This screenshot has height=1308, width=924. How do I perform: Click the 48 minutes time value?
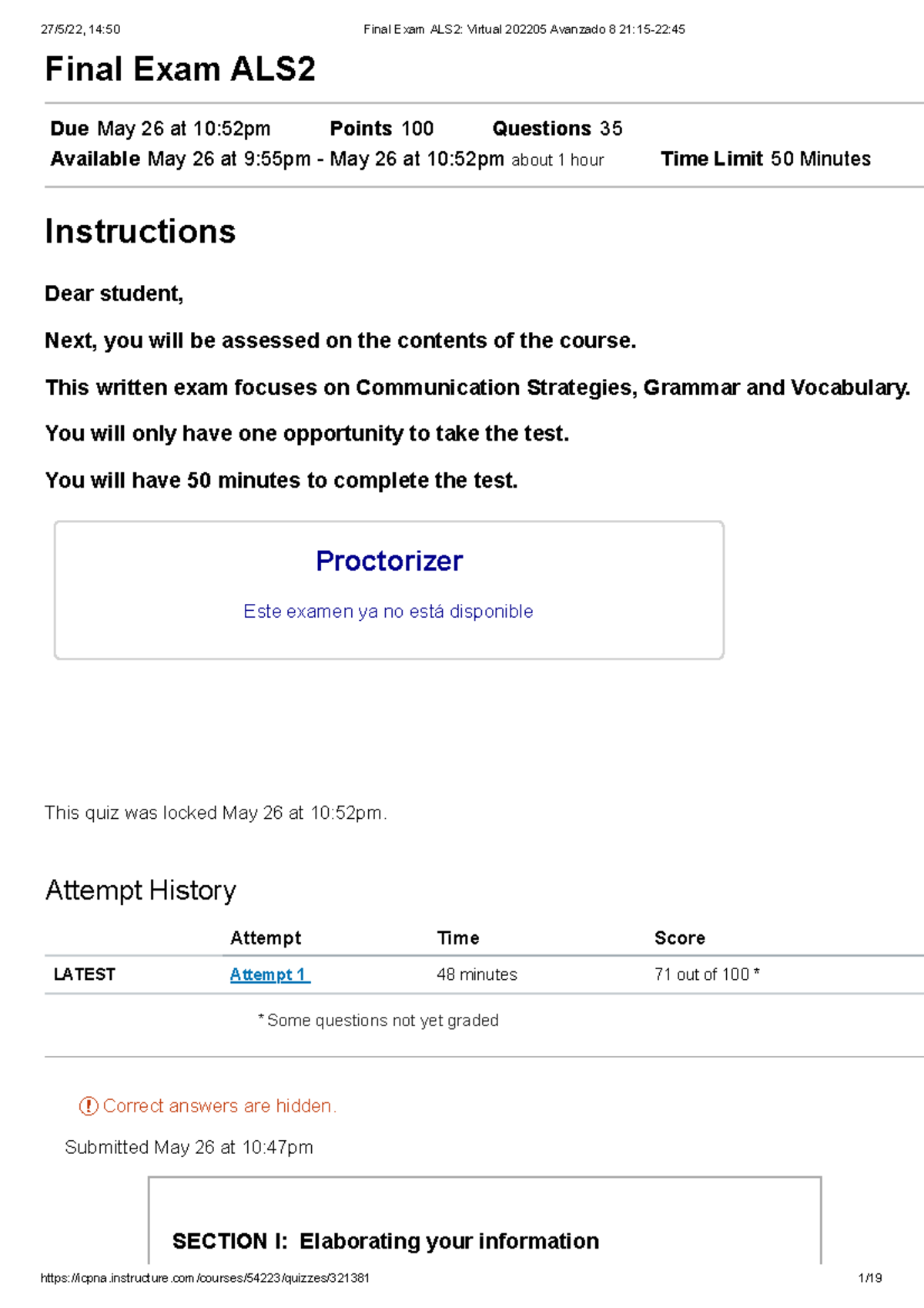click(x=477, y=974)
